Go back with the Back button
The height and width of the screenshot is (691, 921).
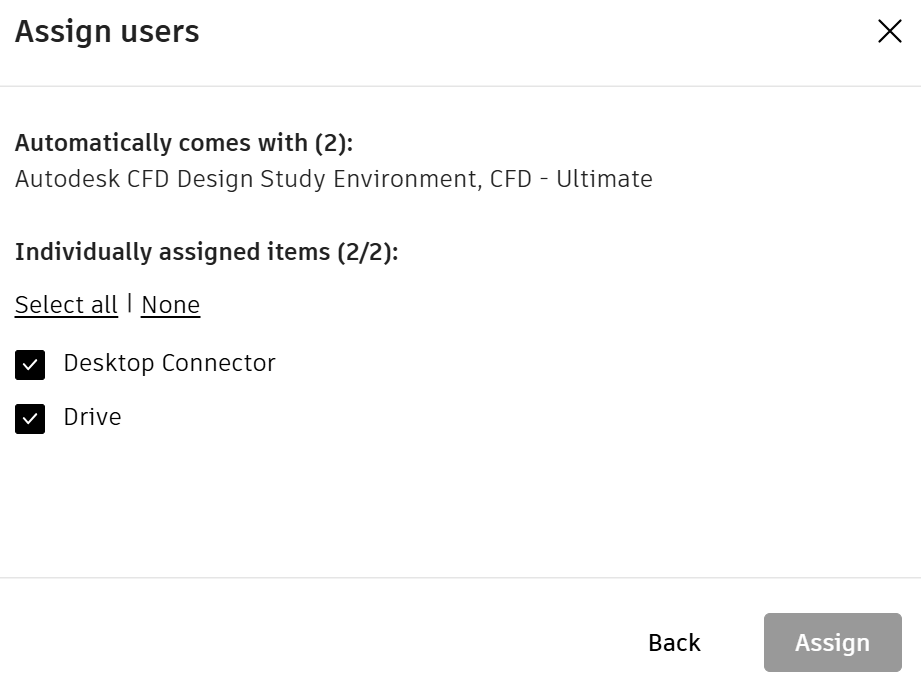(674, 642)
